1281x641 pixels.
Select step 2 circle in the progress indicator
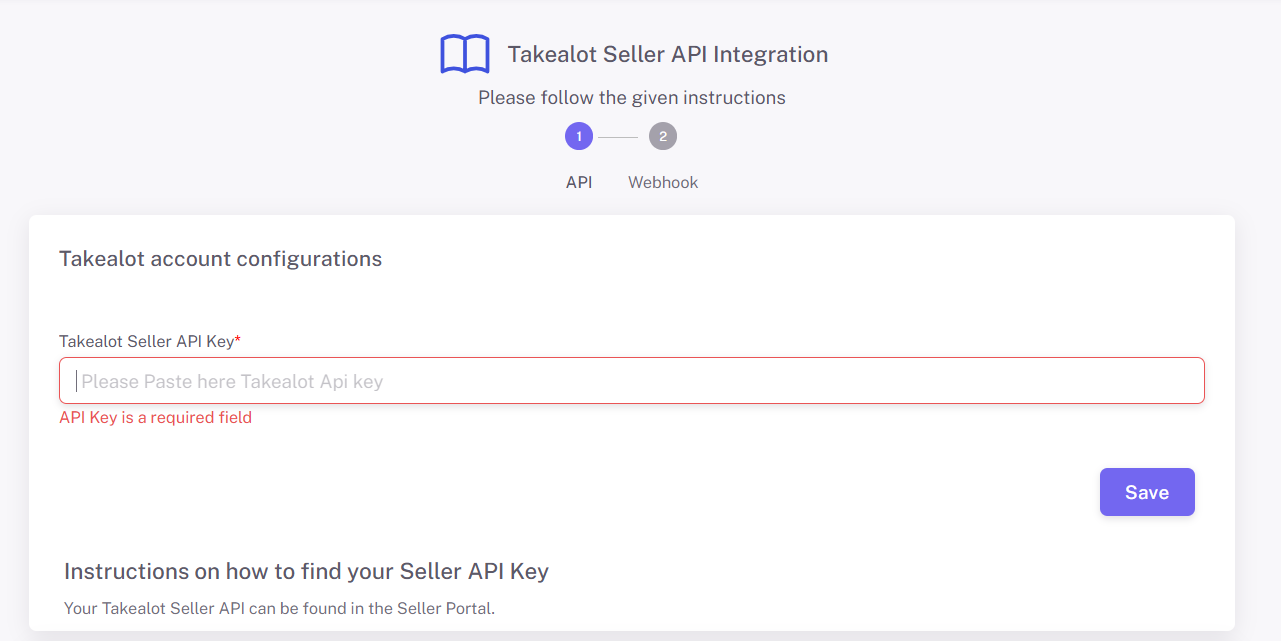[x=663, y=136]
